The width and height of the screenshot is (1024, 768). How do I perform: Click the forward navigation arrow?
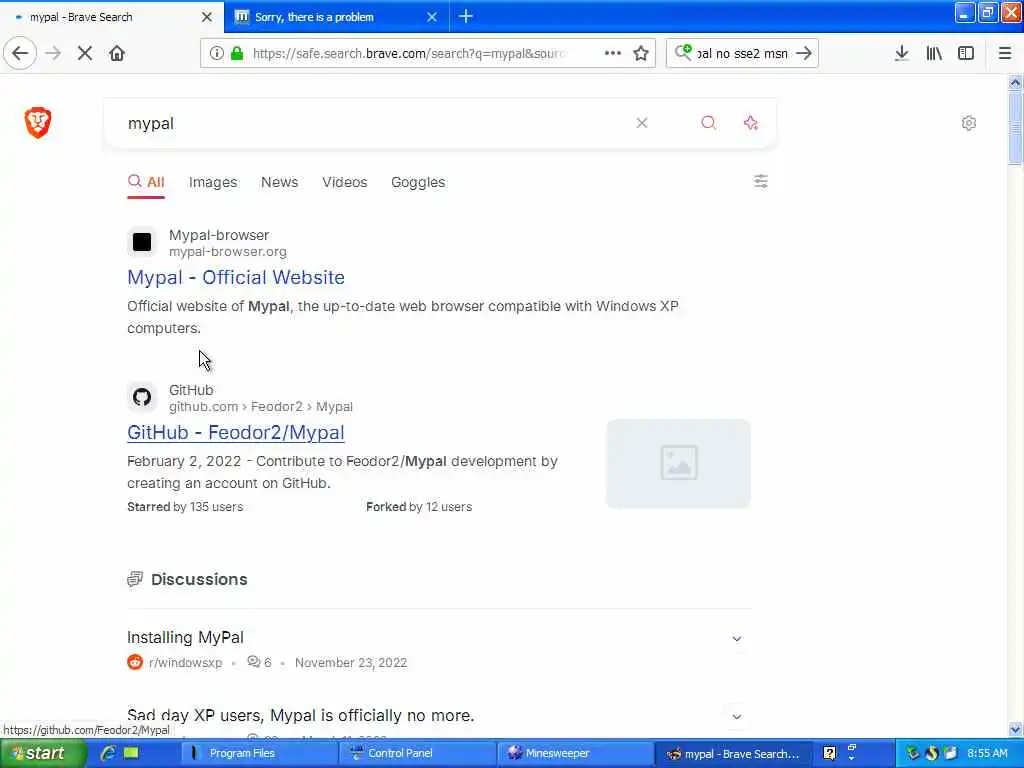[x=54, y=53]
